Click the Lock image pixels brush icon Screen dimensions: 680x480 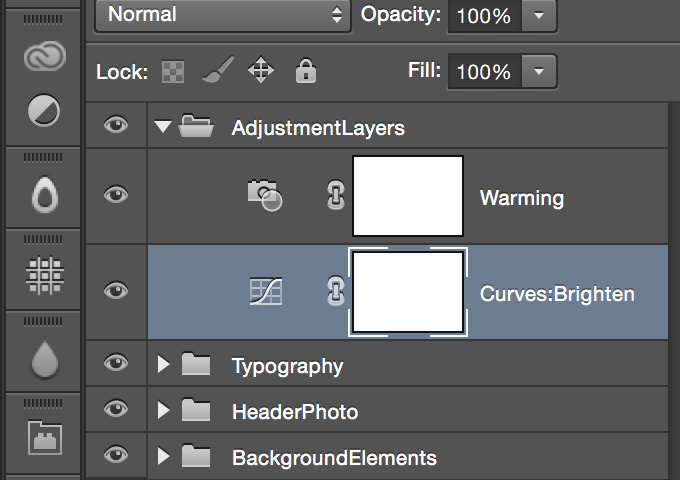(218, 69)
